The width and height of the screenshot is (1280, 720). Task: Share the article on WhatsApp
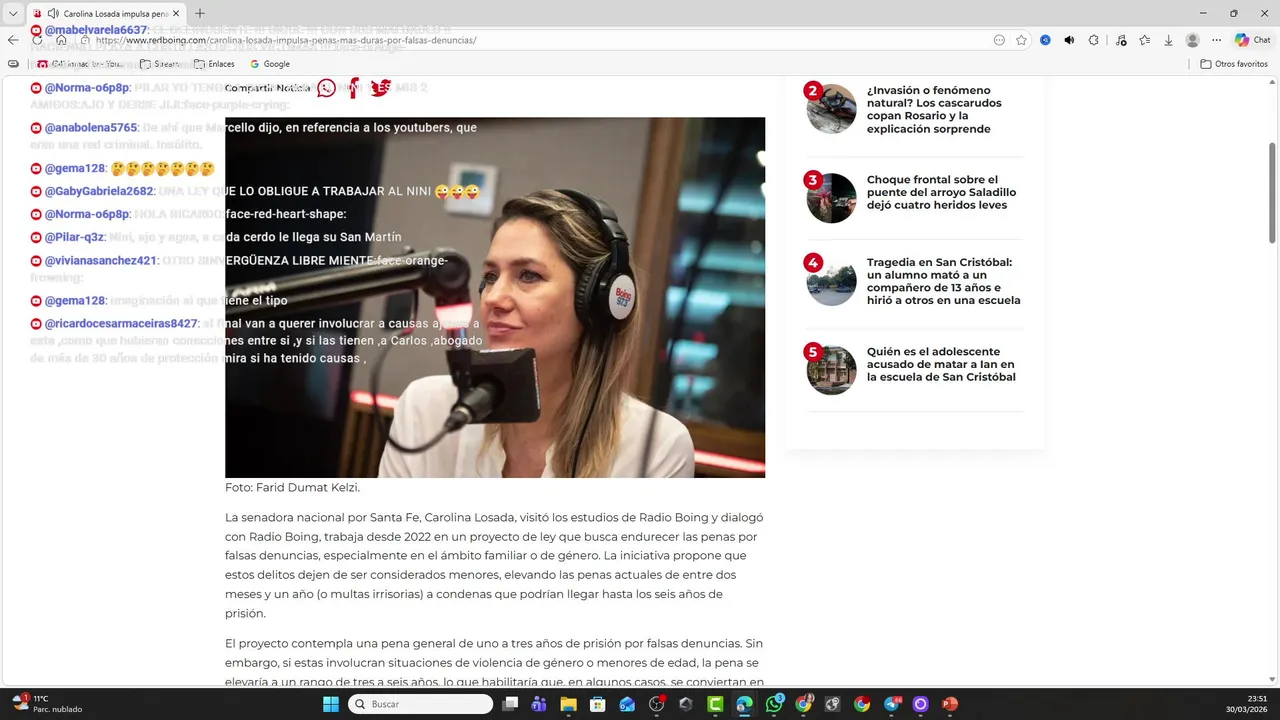click(327, 88)
